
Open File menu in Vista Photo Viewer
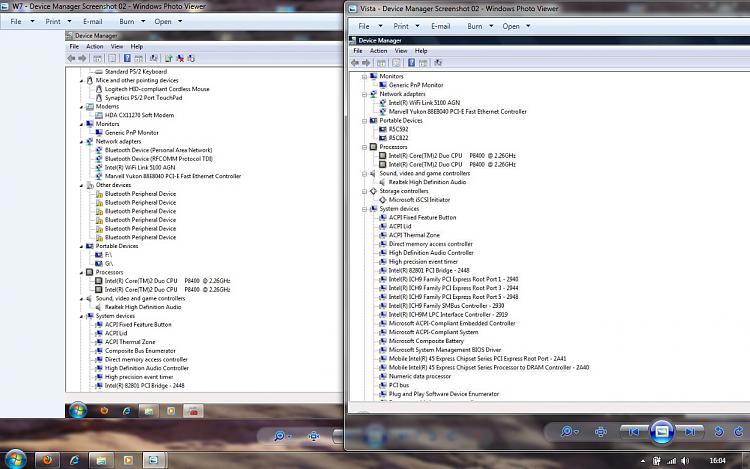[x=370, y=26]
